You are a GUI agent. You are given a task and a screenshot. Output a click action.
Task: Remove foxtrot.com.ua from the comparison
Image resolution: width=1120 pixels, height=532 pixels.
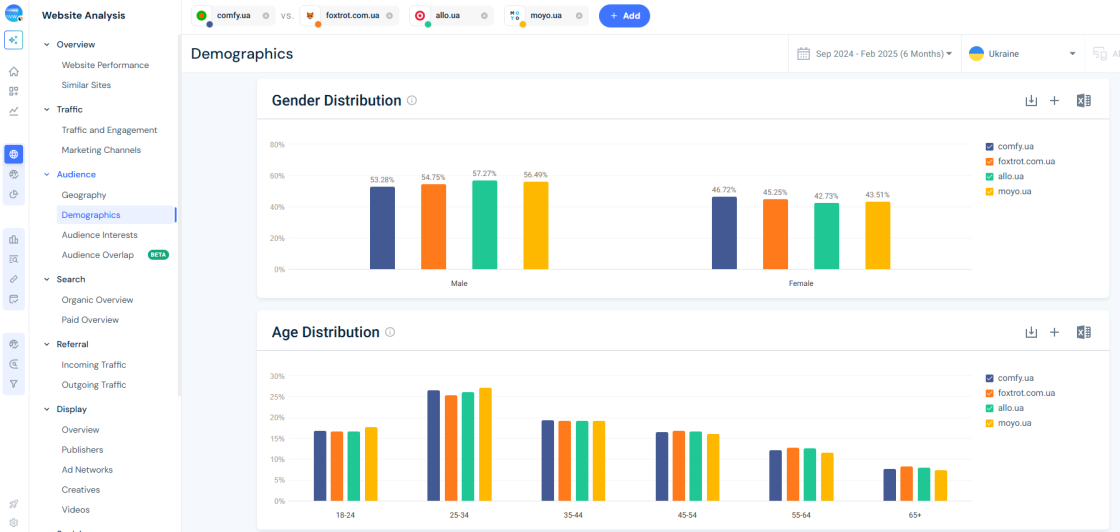[x=389, y=16]
